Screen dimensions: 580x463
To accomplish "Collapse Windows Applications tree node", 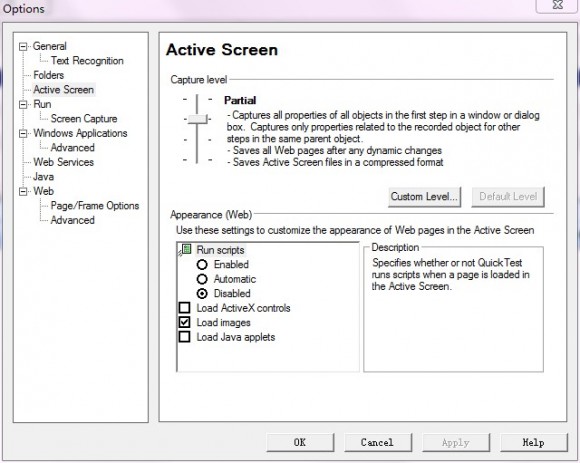I will pos(23,134).
